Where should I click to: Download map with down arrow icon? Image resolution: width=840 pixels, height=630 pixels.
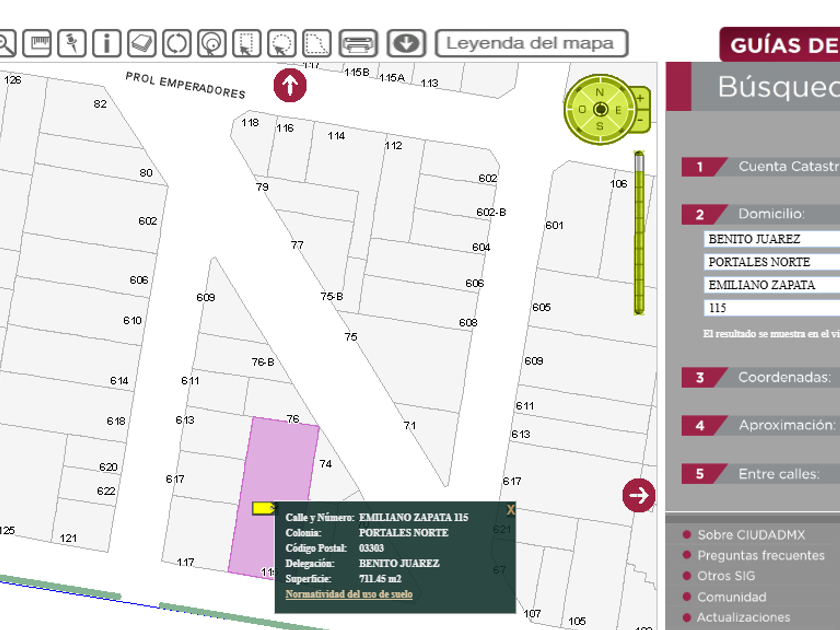tap(406, 43)
